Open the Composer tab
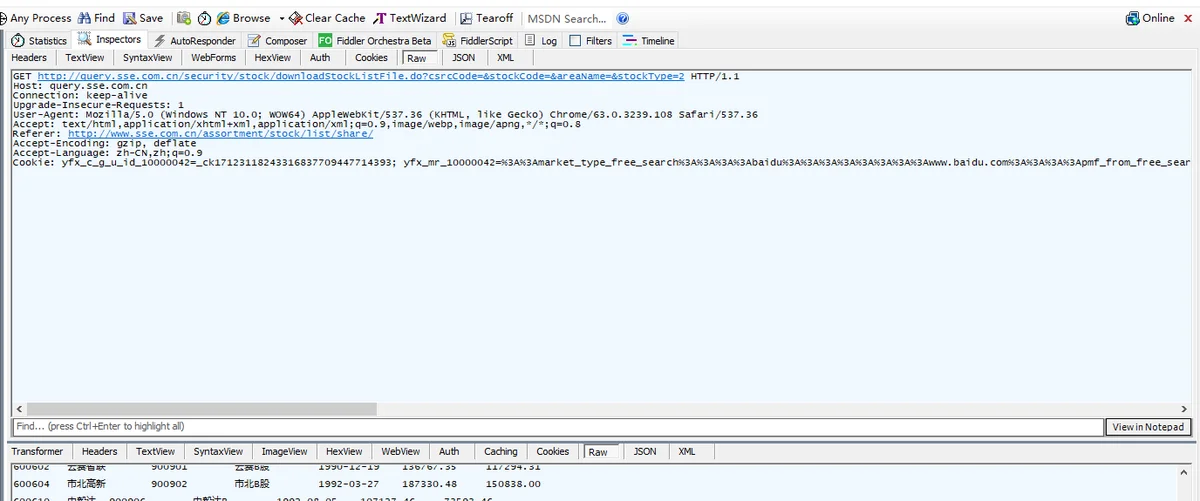This screenshot has width=1200, height=501. 277,41
